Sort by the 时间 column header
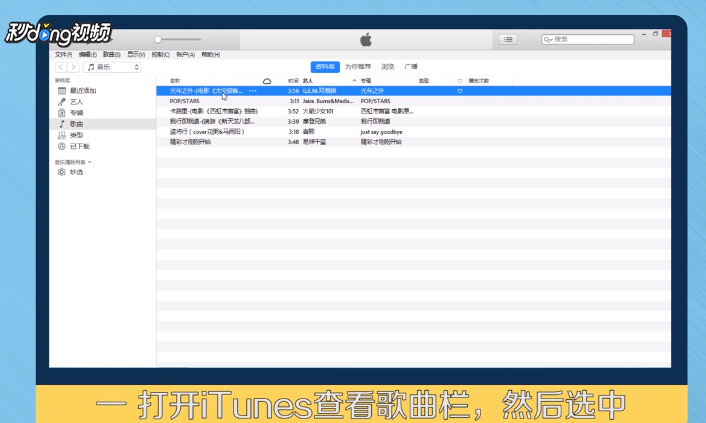This screenshot has width=706, height=423. [294, 81]
